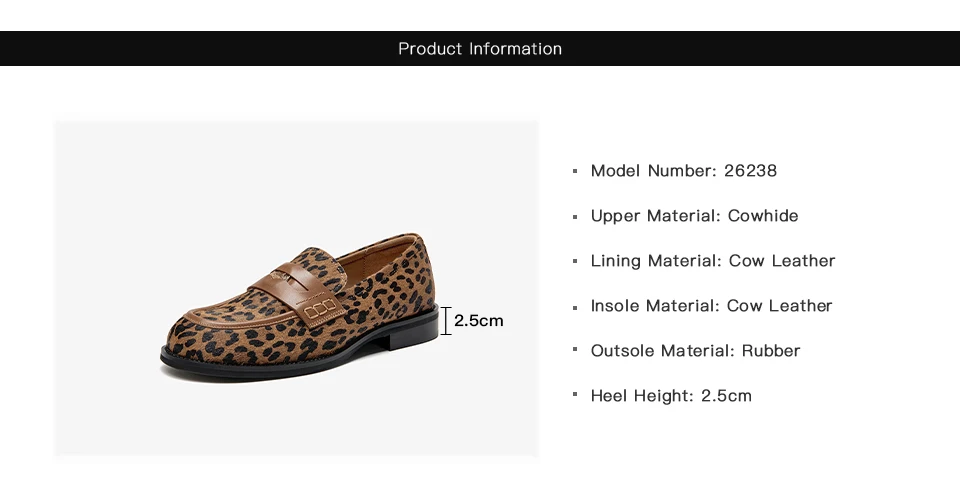
Task: Click the Product Information header bar
Action: coord(480,48)
